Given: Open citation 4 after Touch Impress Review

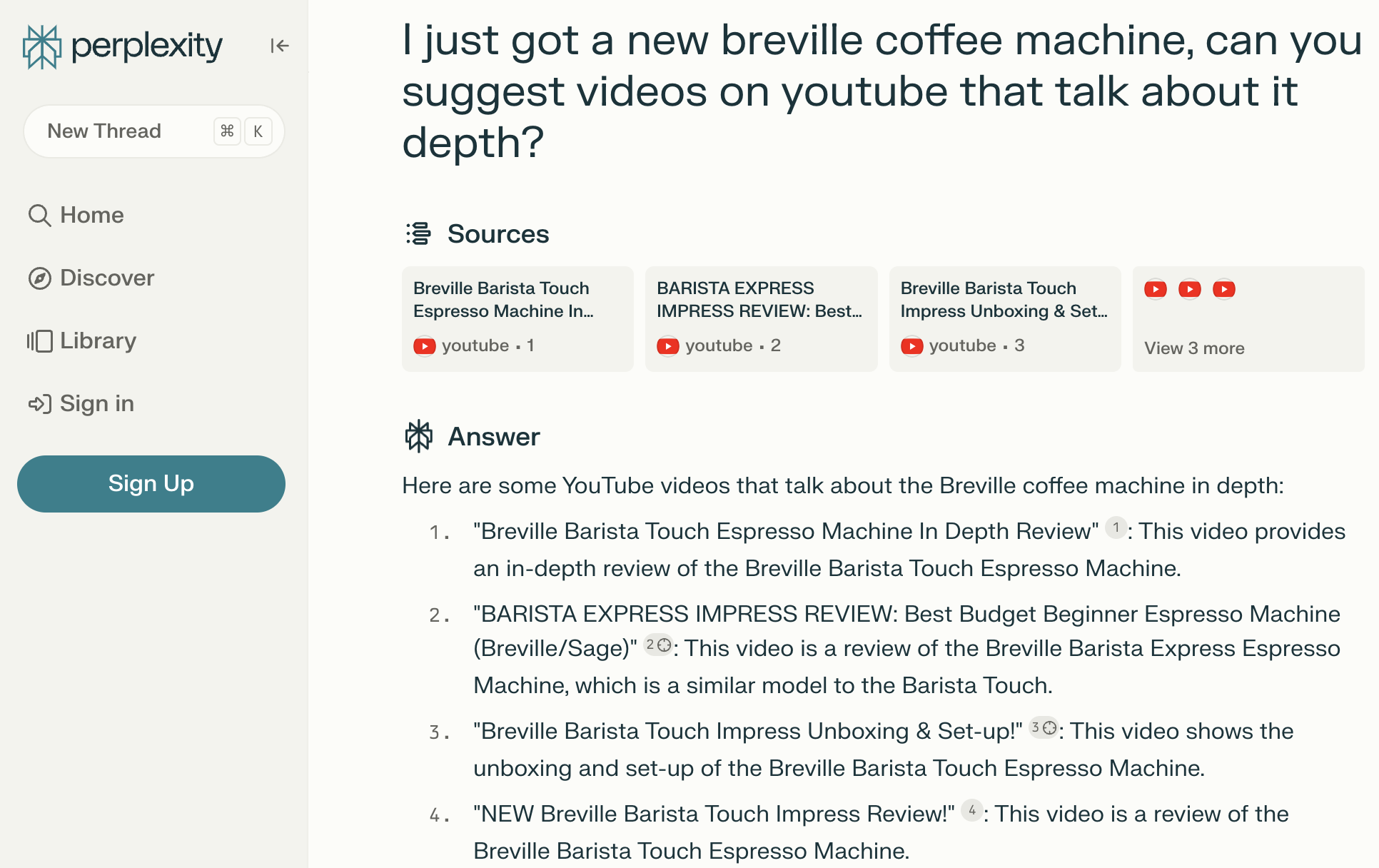Looking at the screenshot, I should [971, 810].
